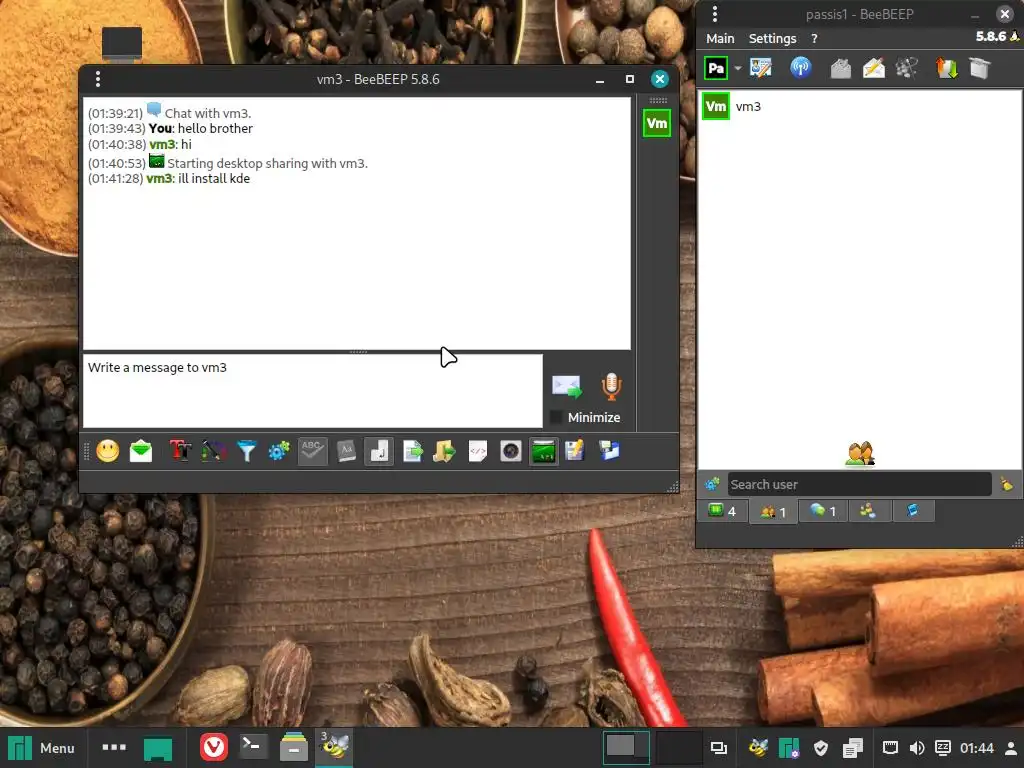Clear search with the broom icon

[x=1006, y=484]
